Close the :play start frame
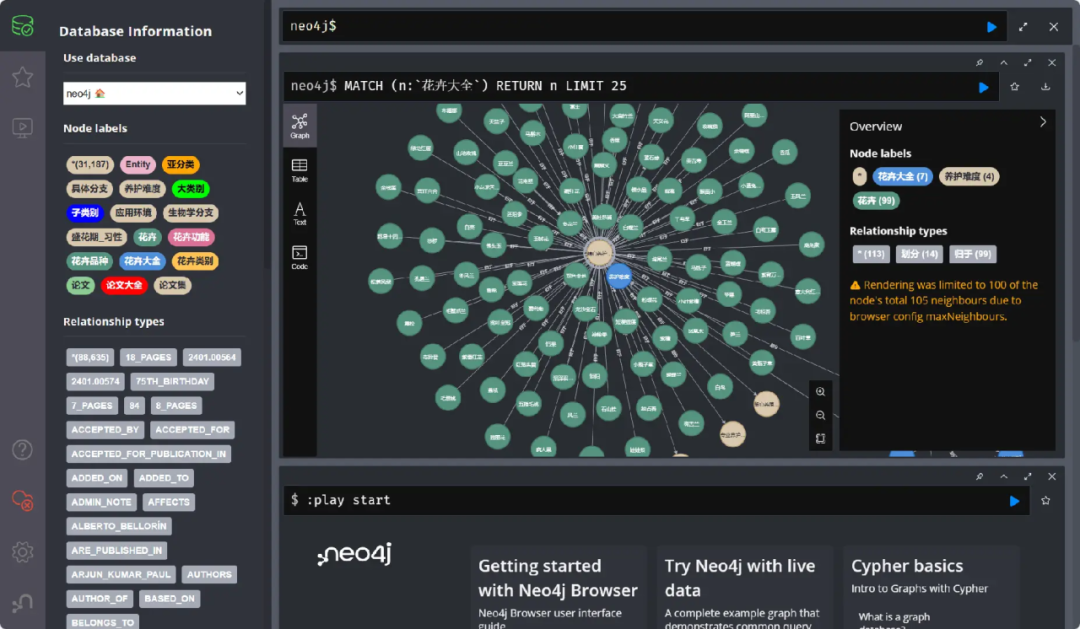The height and width of the screenshot is (629, 1080). tap(1052, 477)
